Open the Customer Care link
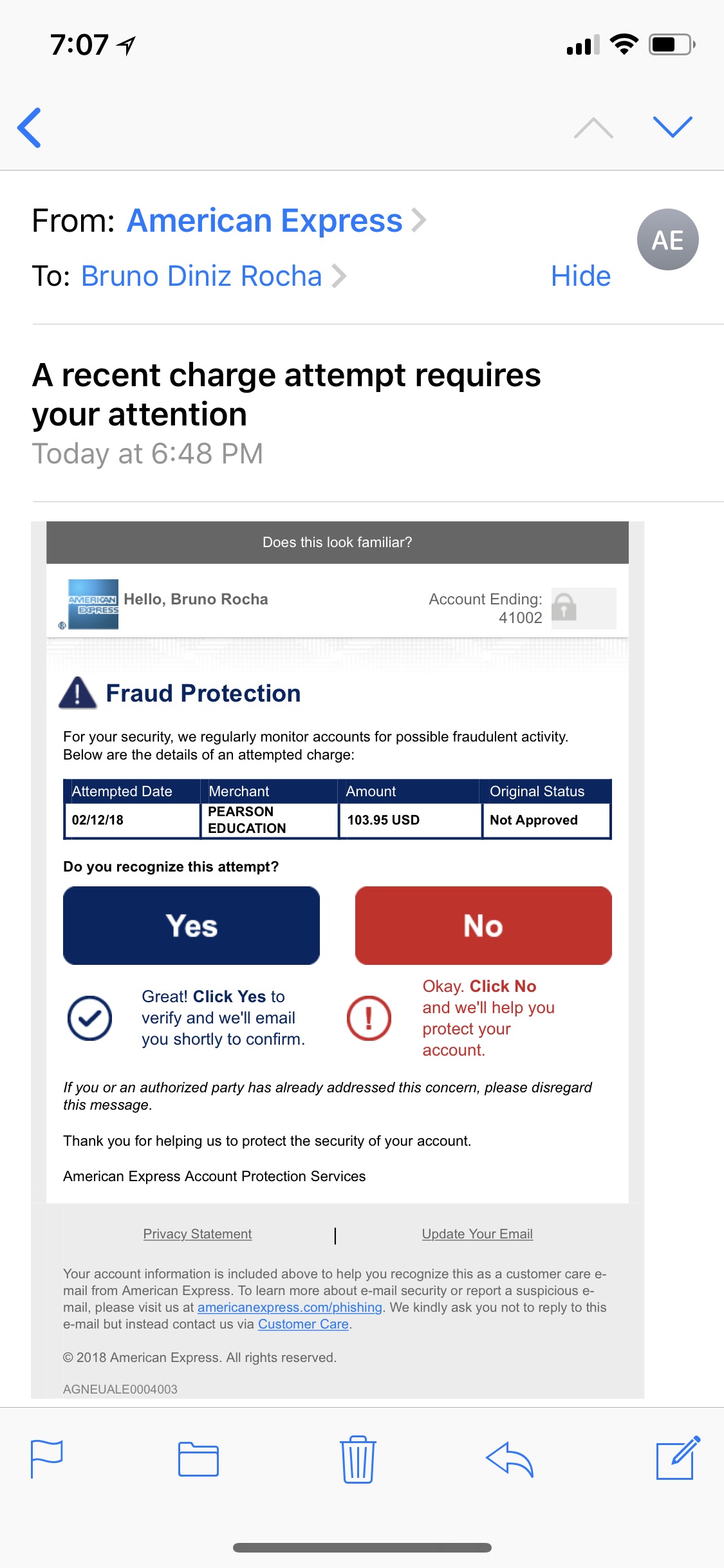This screenshot has width=724, height=1568. click(303, 1324)
